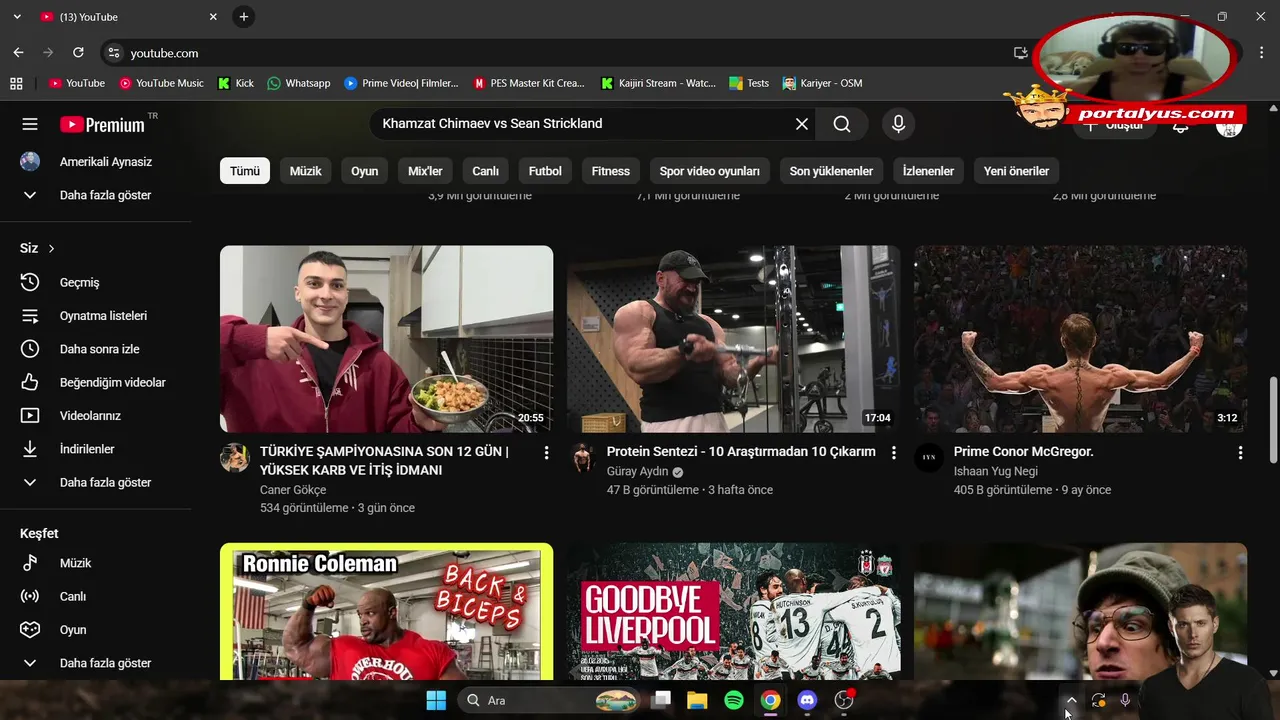The image size is (1280, 720).
Task: Click the Chrome back arrow
Action: point(18,53)
